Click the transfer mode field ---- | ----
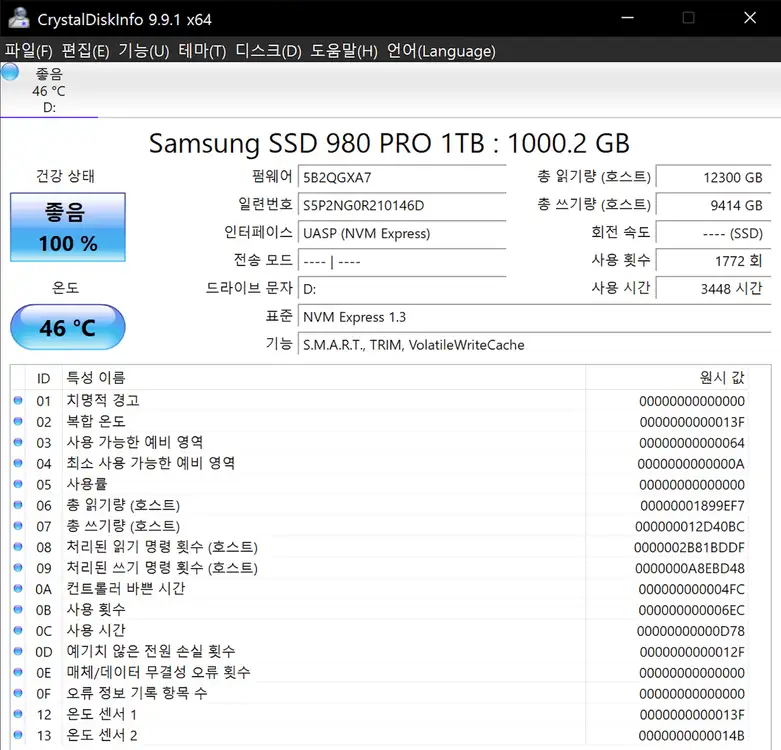Screen dimensions: 781x750 (x=402, y=261)
